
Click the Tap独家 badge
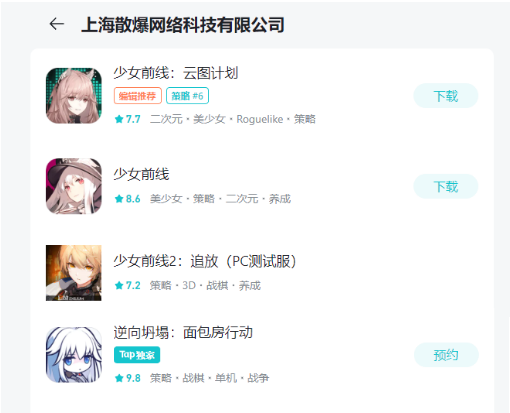click(x=137, y=355)
